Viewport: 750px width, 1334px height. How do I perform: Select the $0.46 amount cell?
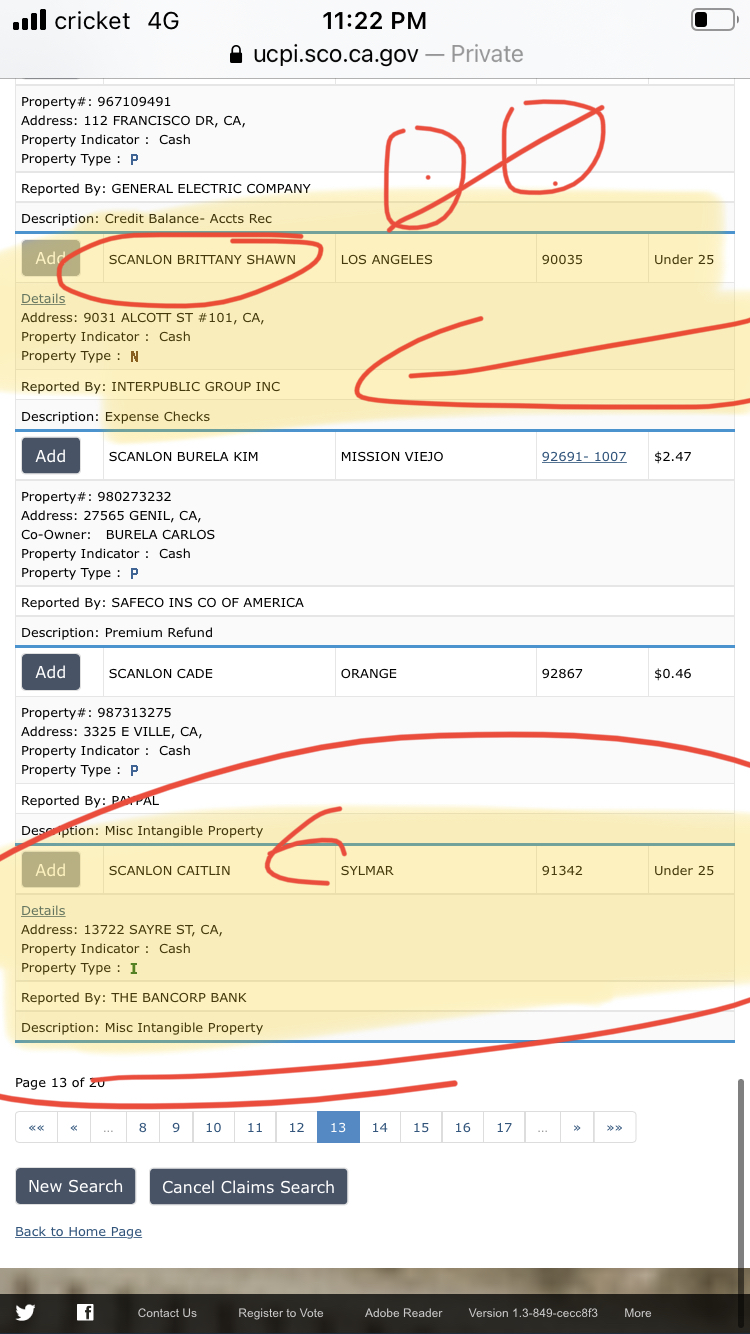click(691, 673)
